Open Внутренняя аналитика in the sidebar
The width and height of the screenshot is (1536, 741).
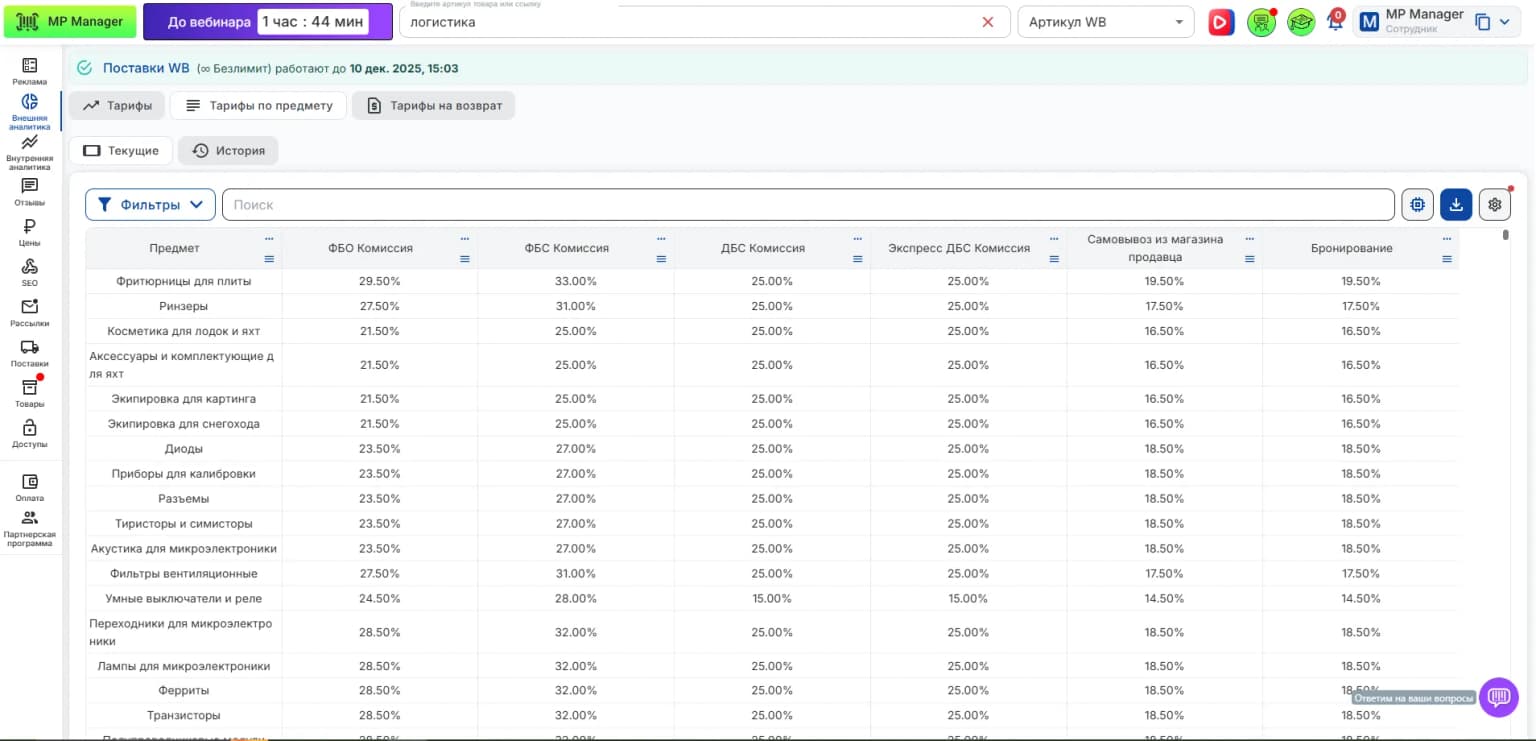coord(30,153)
